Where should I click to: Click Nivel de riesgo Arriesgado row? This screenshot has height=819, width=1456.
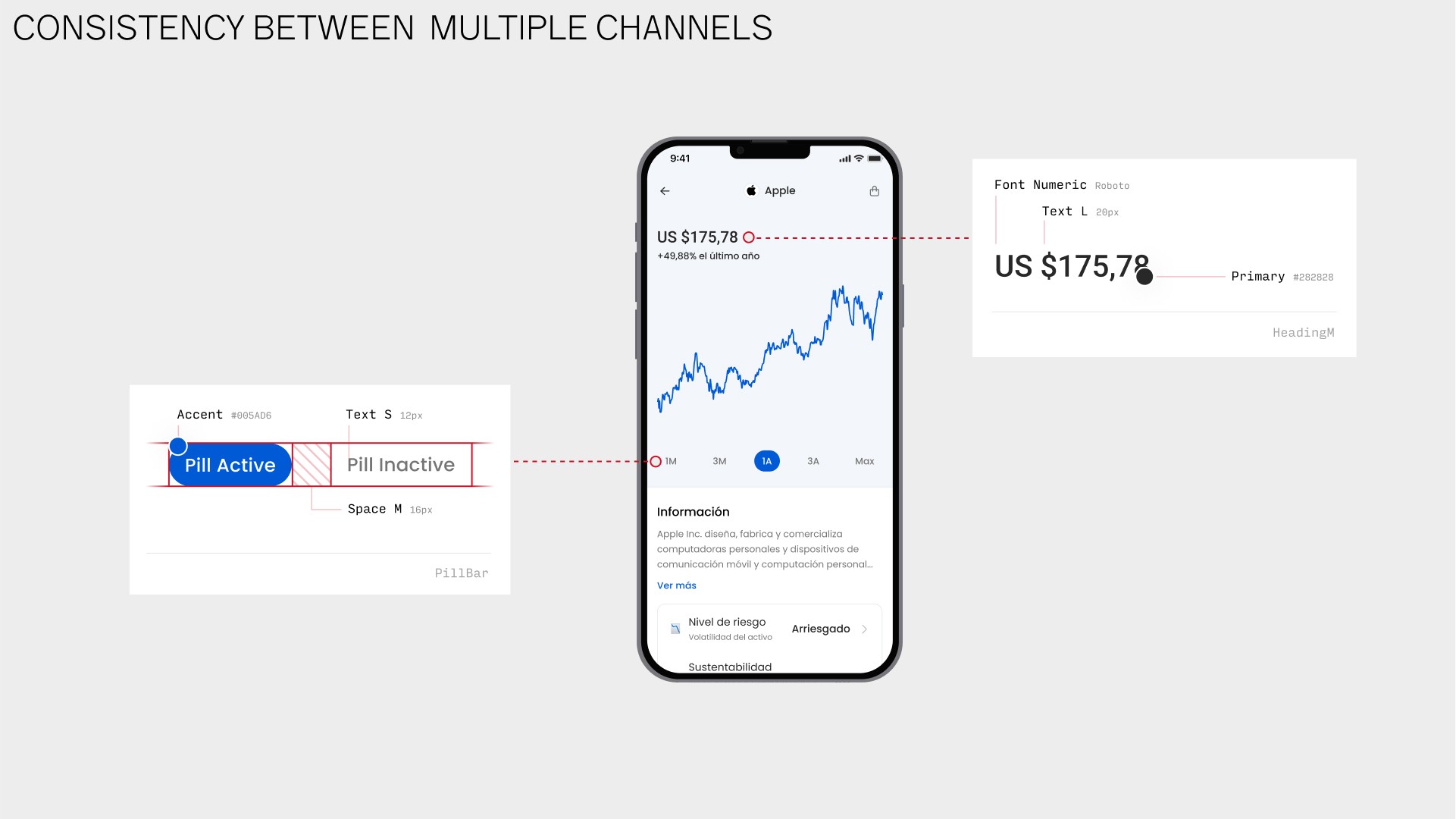tap(768, 628)
